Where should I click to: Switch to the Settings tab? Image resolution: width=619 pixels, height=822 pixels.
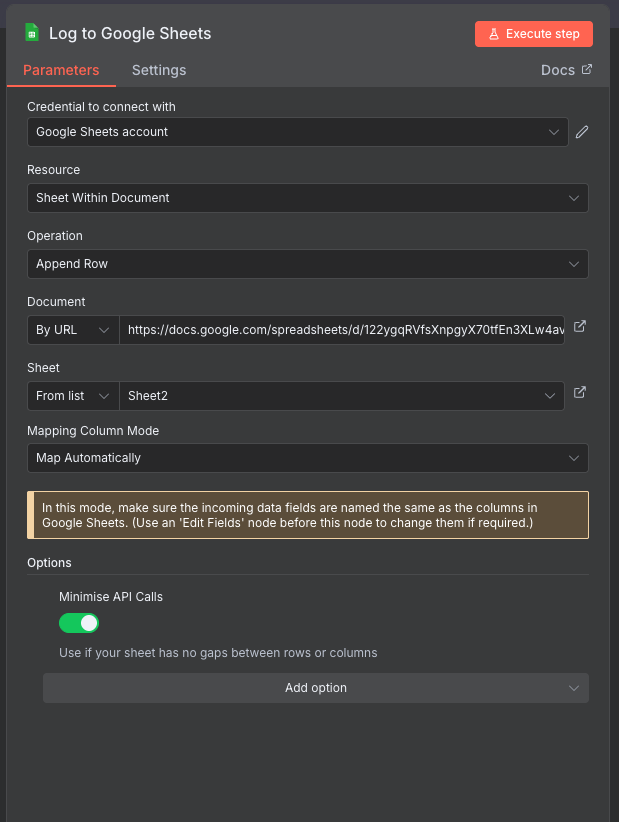tap(158, 71)
